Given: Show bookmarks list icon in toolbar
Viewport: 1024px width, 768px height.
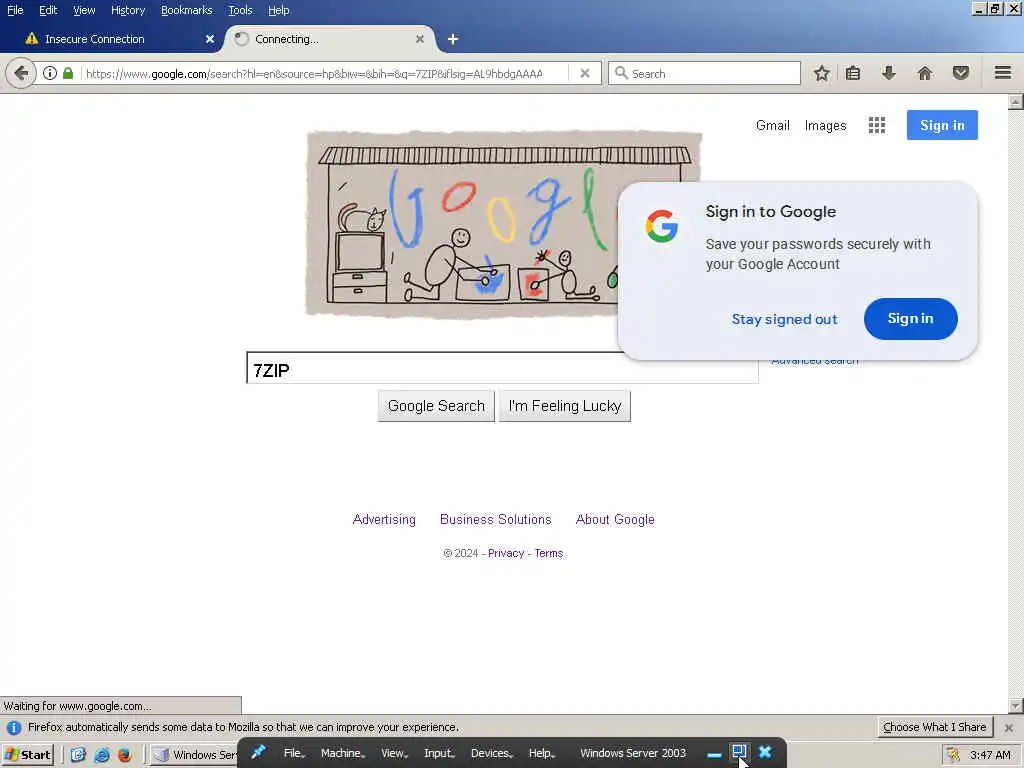Looking at the screenshot, I should point(853,73).
